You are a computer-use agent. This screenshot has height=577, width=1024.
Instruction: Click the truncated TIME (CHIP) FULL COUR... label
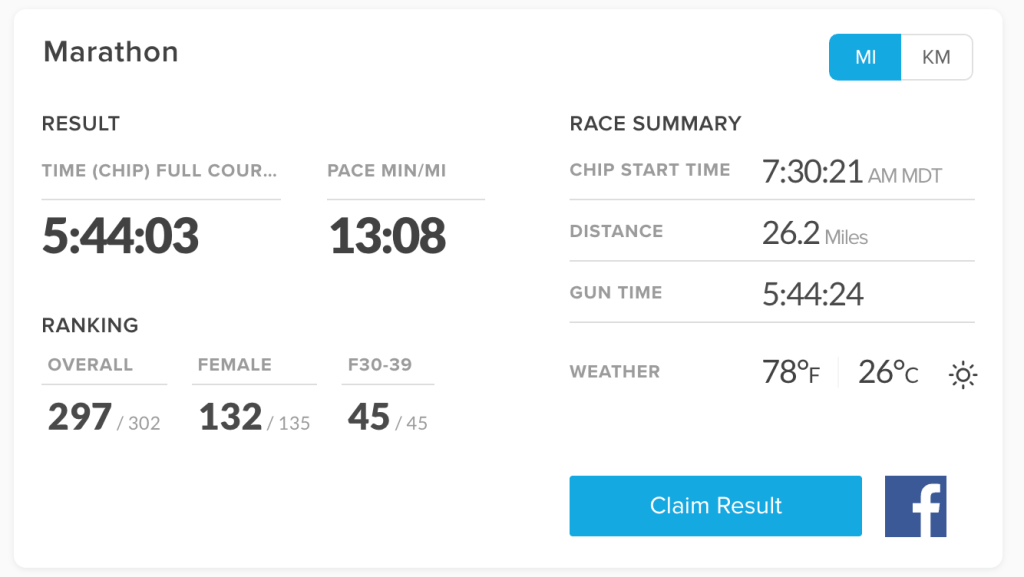click(159, 171)
